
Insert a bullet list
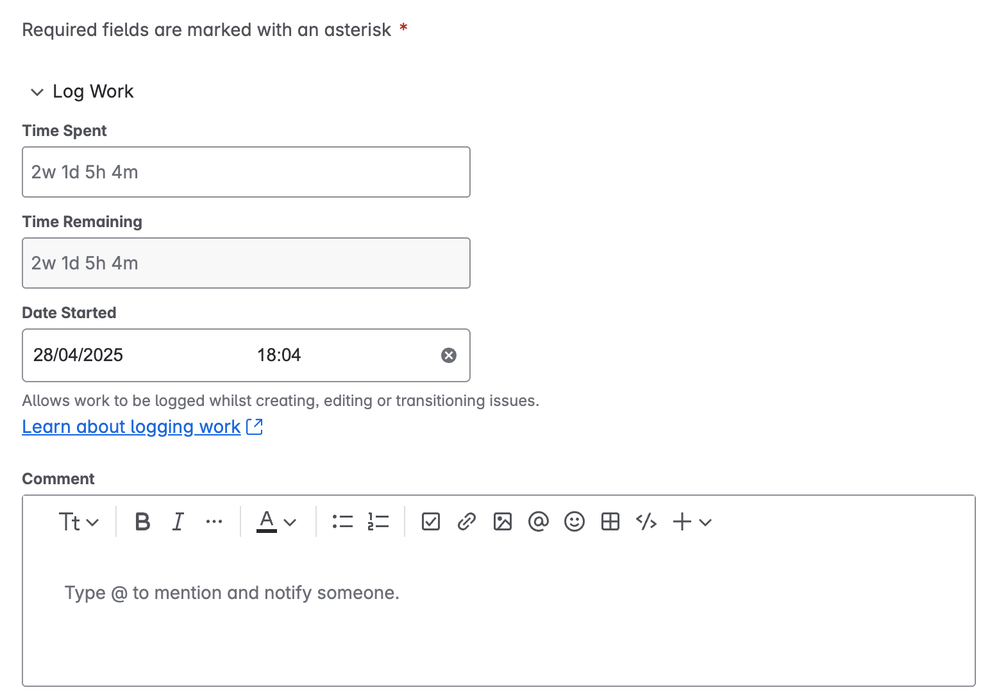(x=342, y=522)
